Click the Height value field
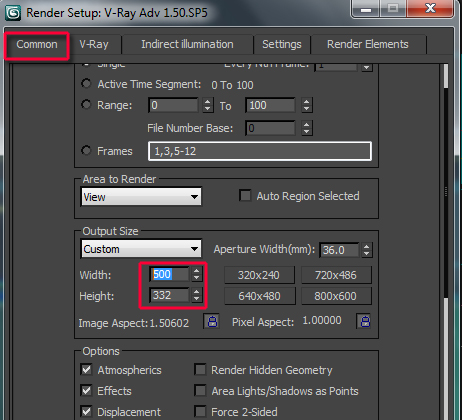Screen dimensions: 462x420 169,295
